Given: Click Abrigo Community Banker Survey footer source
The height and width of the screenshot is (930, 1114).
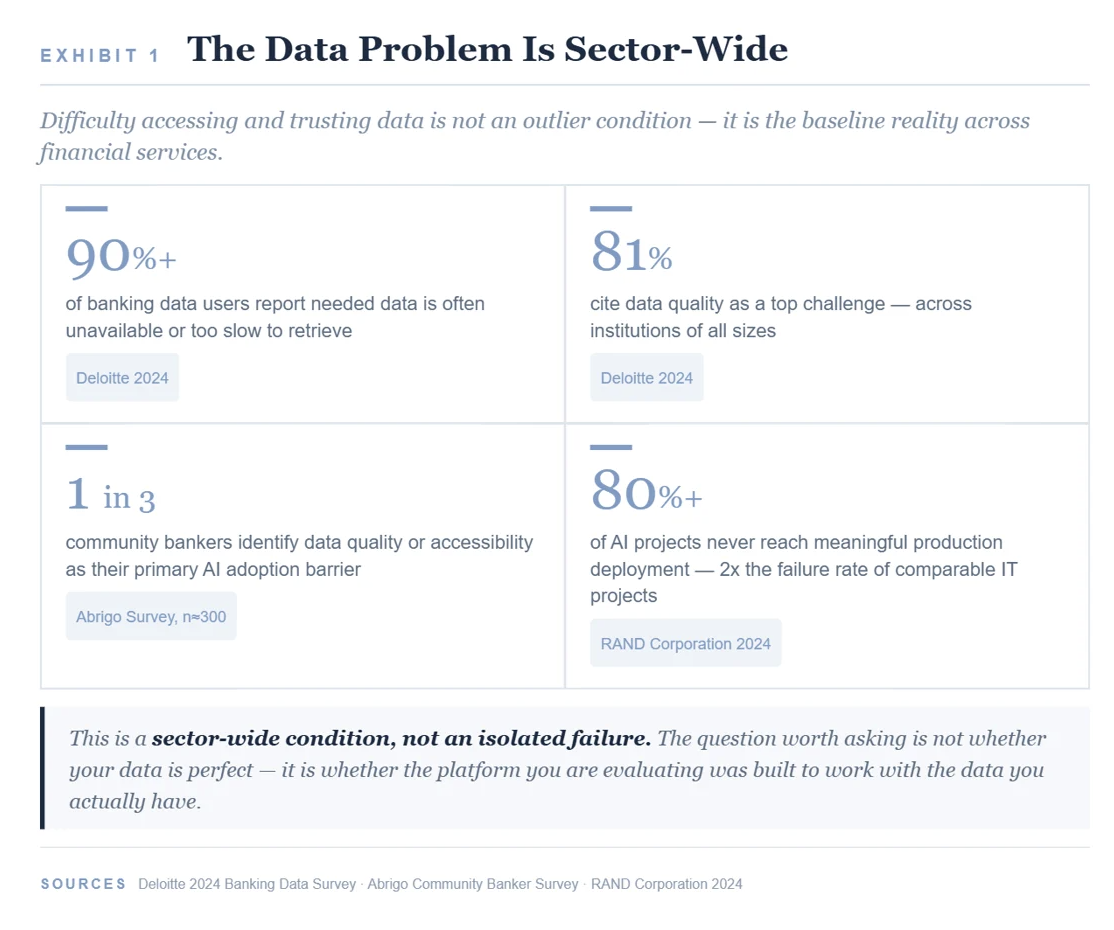Looking at the screenshot, I should tap(472, 884).
